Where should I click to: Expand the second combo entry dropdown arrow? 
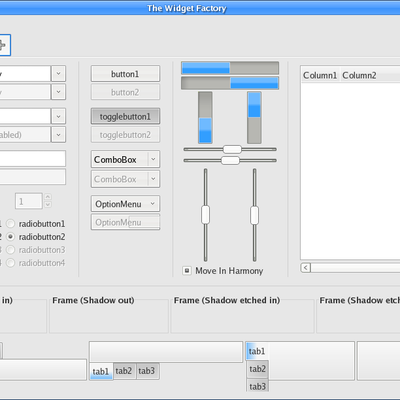coord(58,92)
